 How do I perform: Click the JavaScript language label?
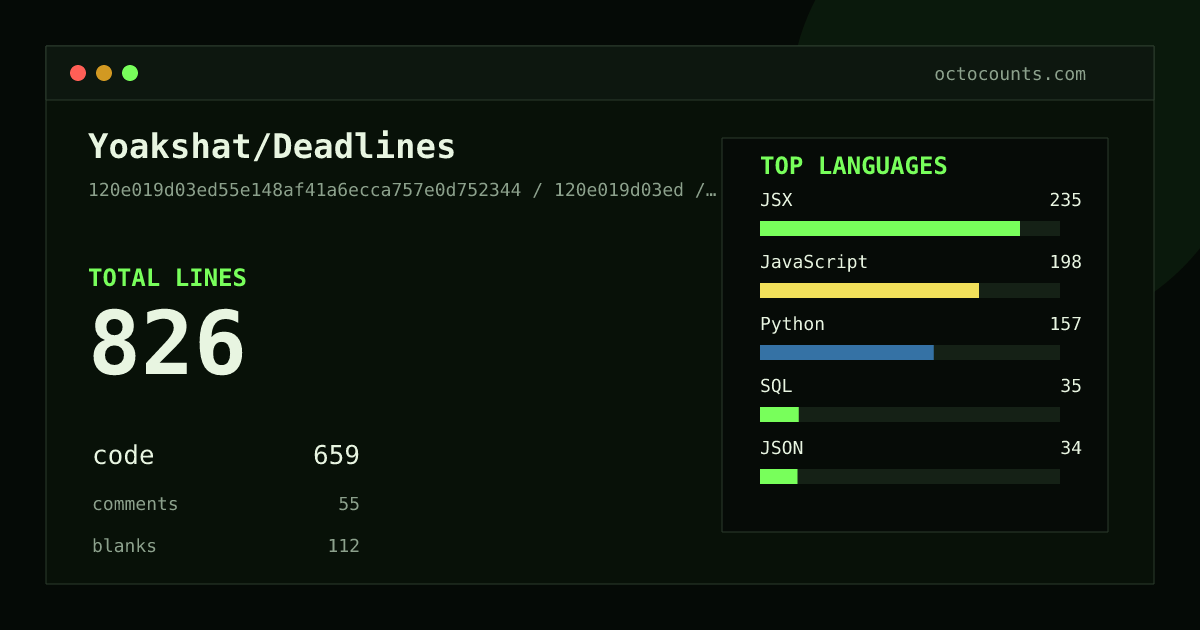click(x=814, y=262)
